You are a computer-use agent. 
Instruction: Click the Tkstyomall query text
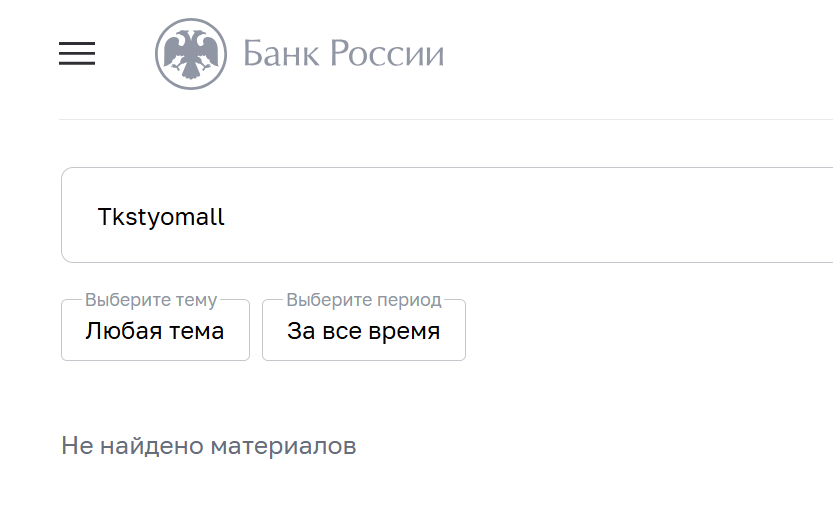[161, 217]
